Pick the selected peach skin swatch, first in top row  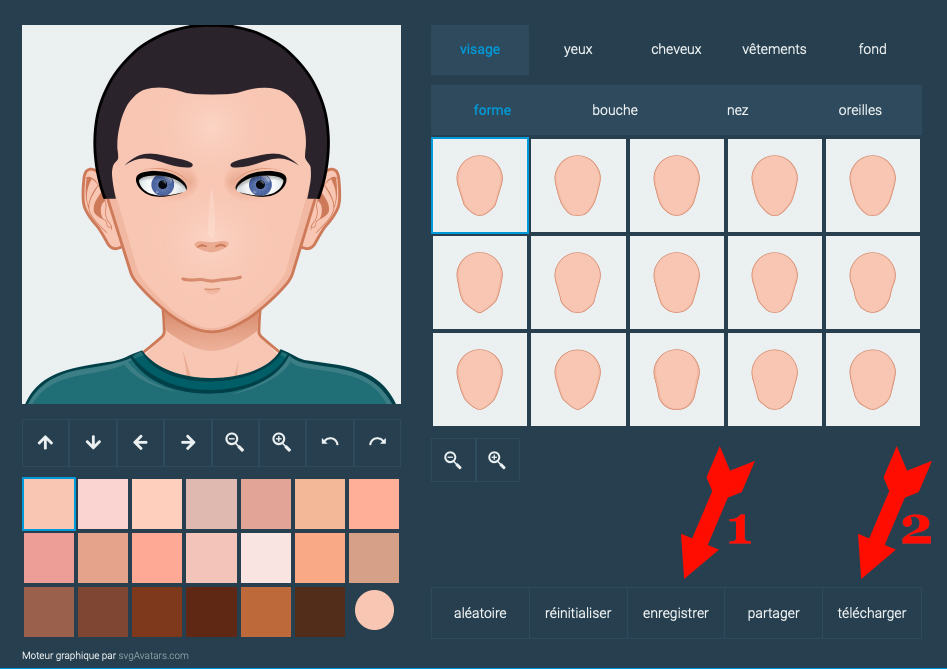[x=49, y=504]
